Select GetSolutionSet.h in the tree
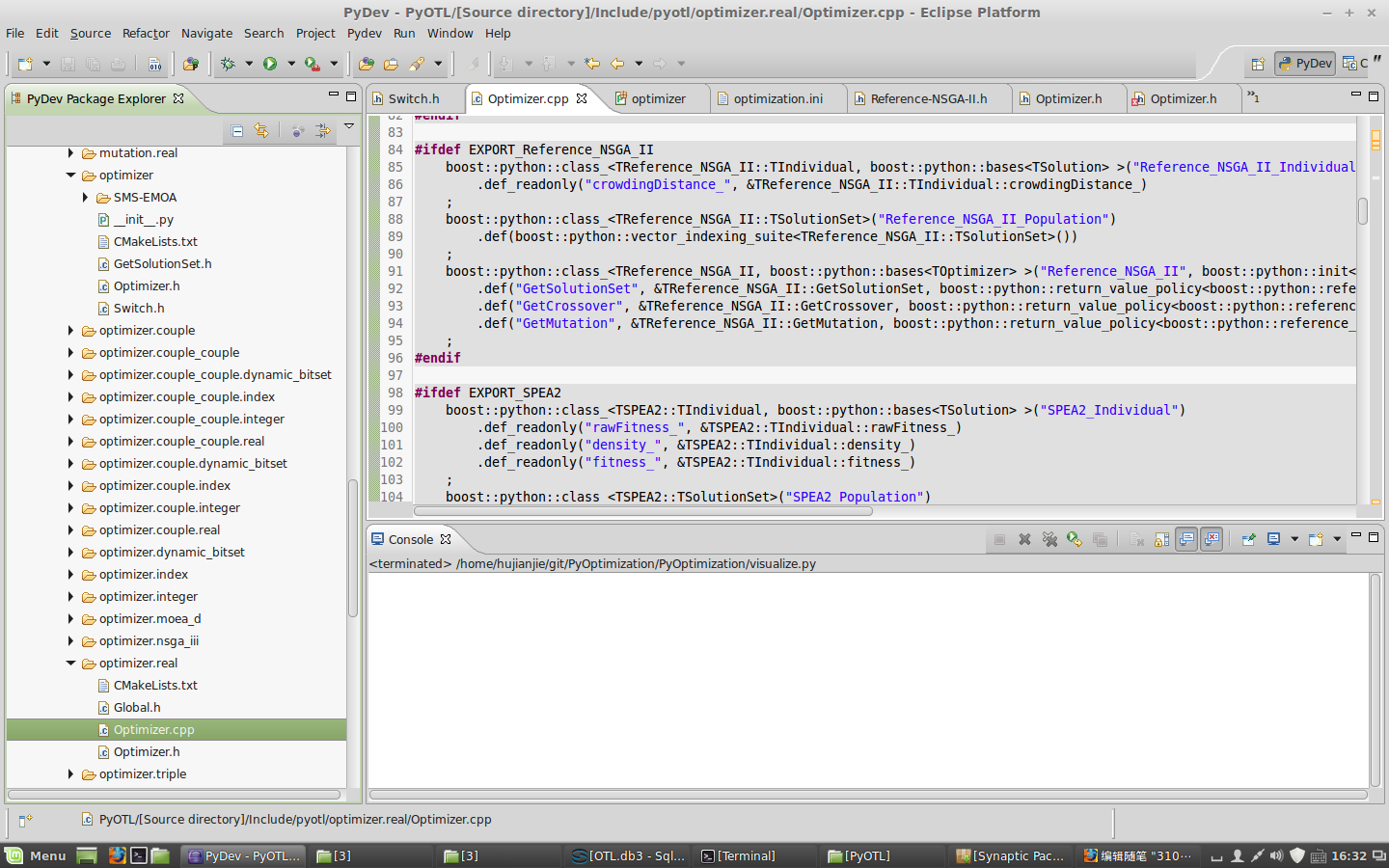 [162, 264]
